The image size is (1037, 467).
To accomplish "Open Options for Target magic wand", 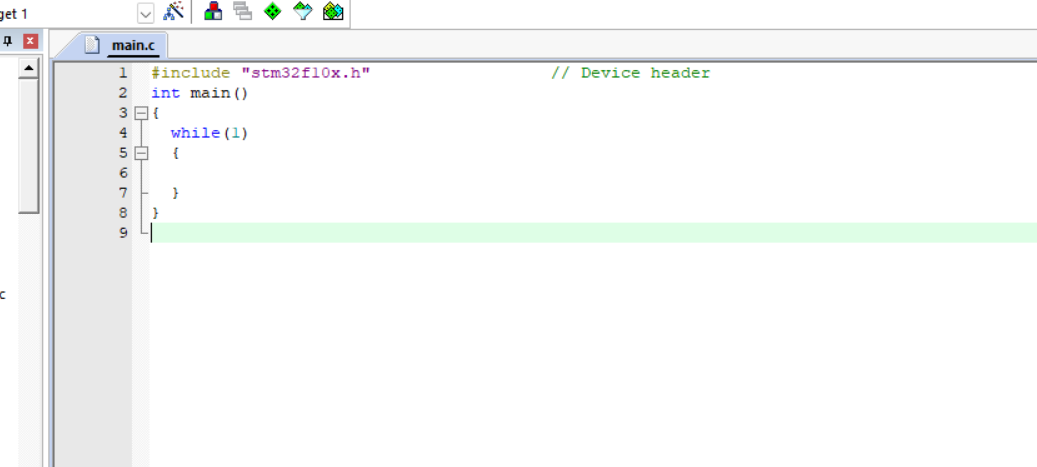I will pos(173,11).
